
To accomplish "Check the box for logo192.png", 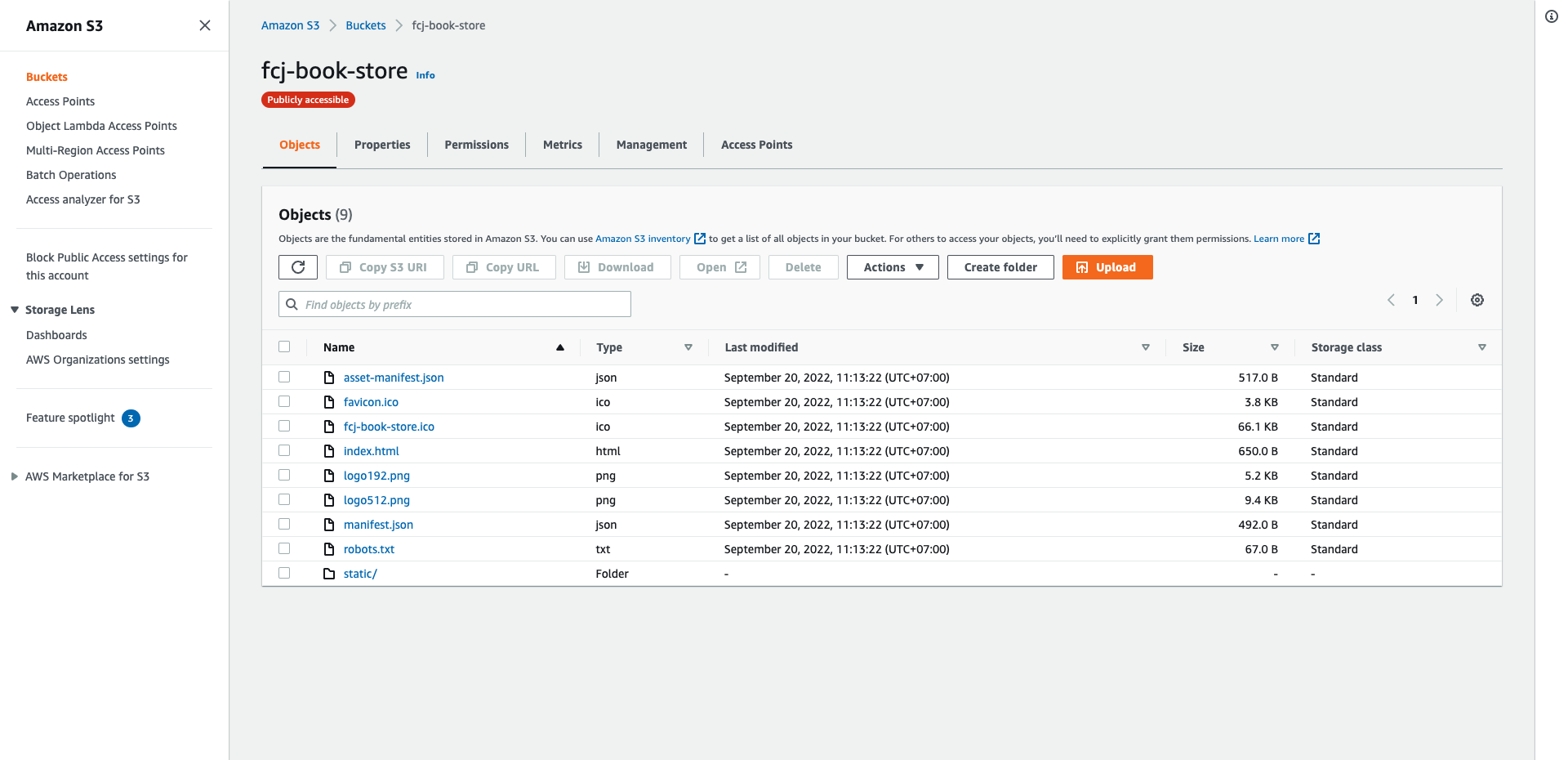I will (284, 475).
